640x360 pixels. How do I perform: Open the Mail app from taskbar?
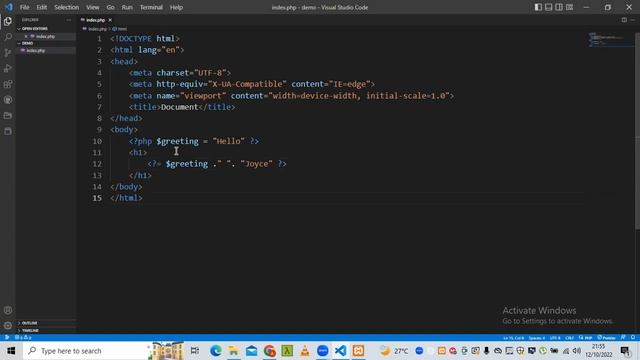[251, 351]
